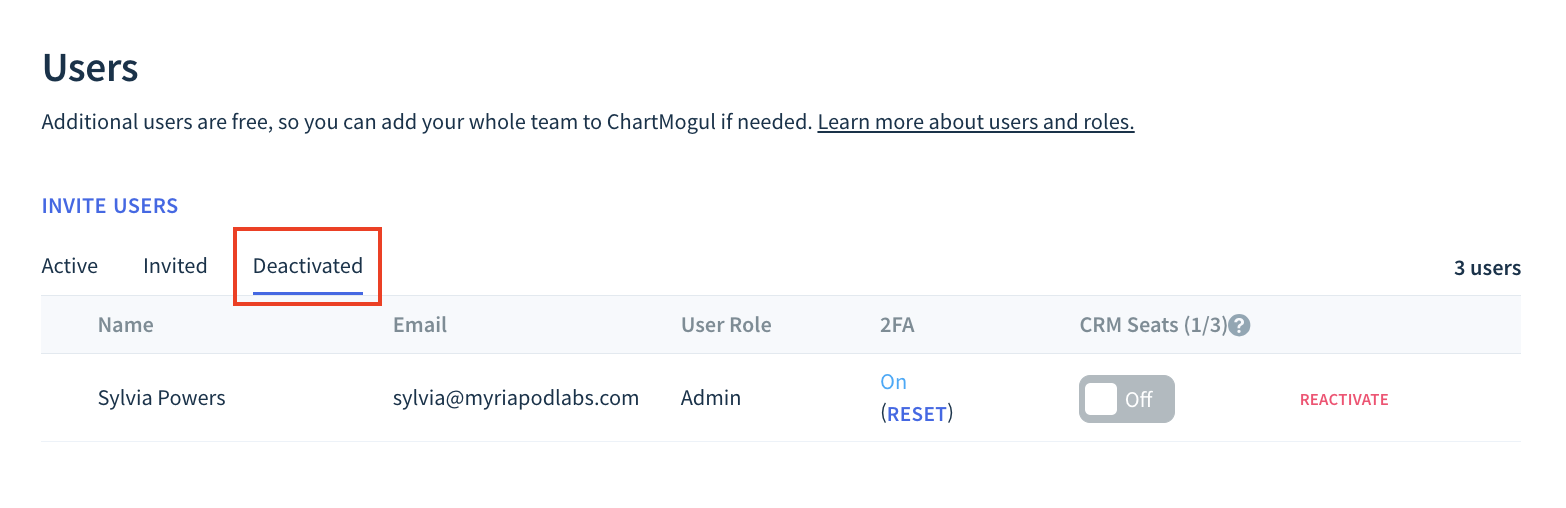The image size is (1566, 508).
Task: Click RESET to reset Sylvia's 2FA
Action: (x=917, y=414)
